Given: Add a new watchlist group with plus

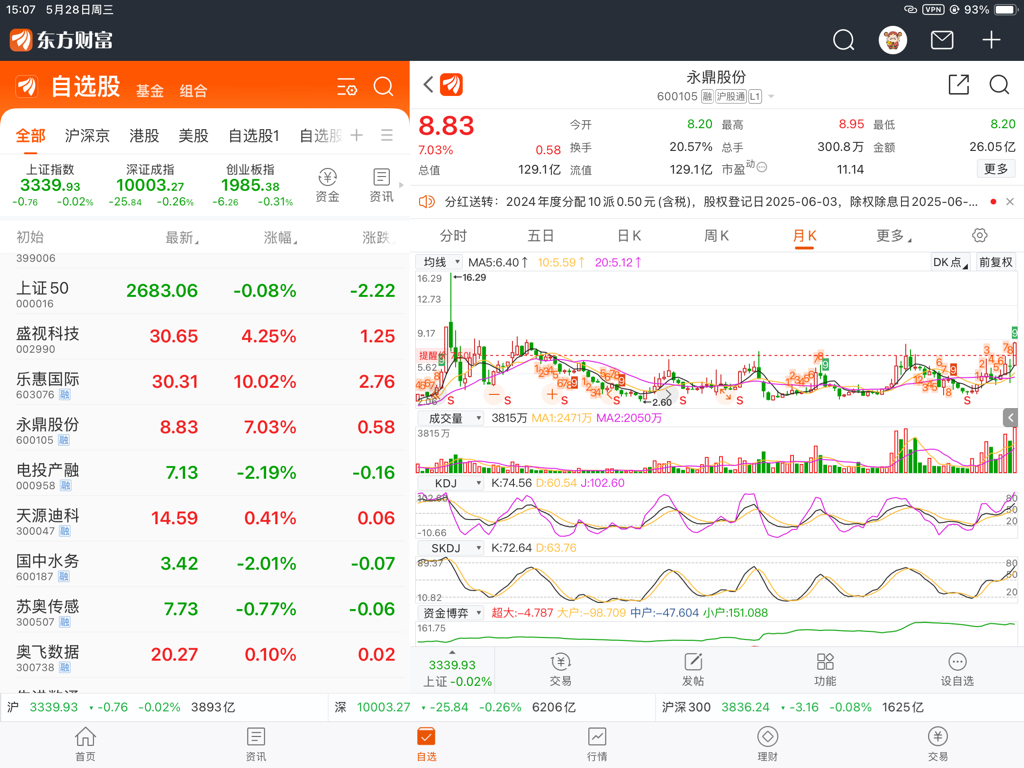Looking at the screenshot, I should point(357,135).
